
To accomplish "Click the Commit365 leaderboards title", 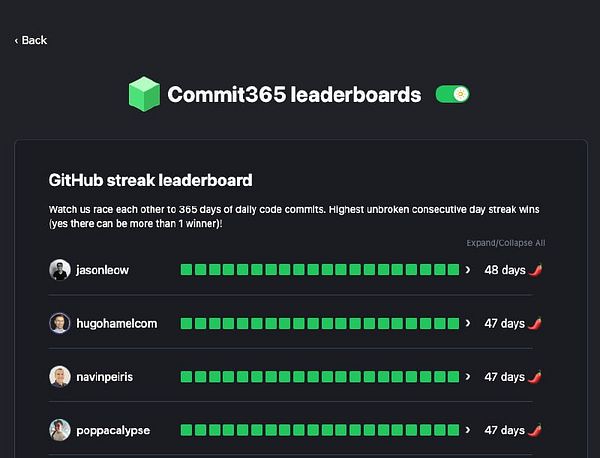I will [x=294, y=95].
